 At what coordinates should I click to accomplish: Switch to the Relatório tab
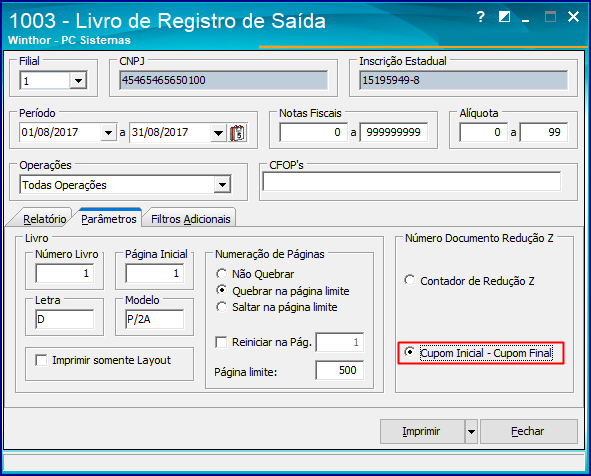tap(44, 219)
